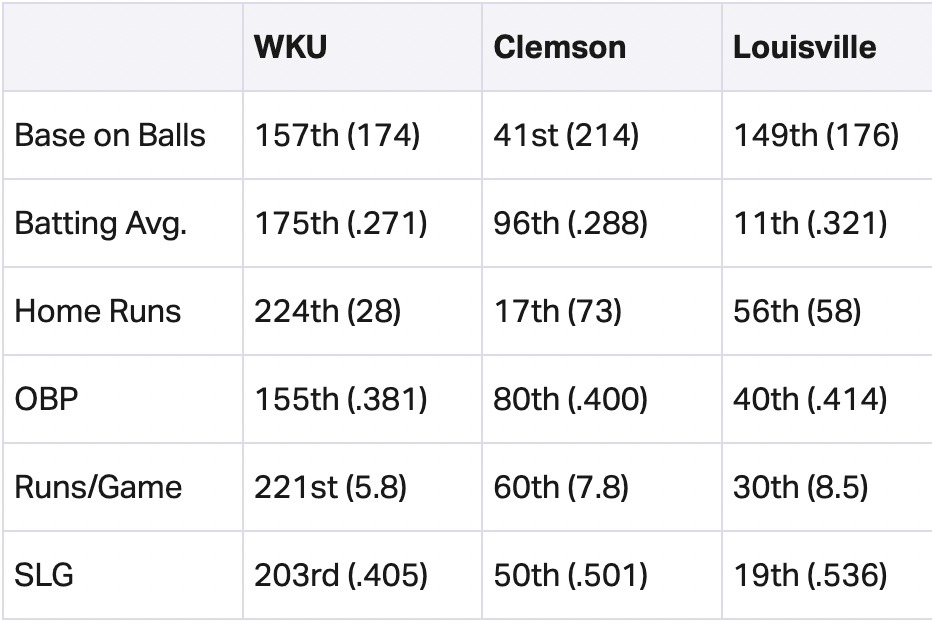The width and height of the screenshot is (932, 621).
Task: Click WKU's 224th (28) home runs cell
Action: click(x=328, y=311)
